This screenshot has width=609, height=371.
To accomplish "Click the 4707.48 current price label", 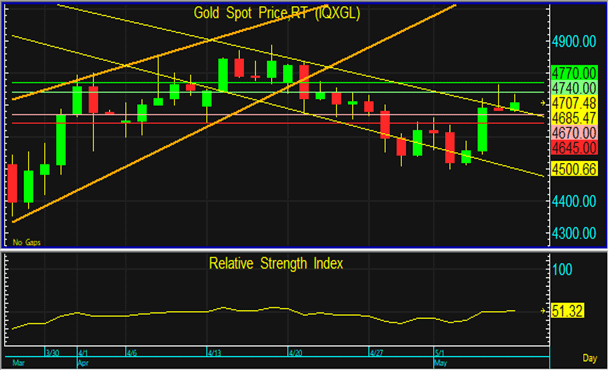I will coord(574,103).
